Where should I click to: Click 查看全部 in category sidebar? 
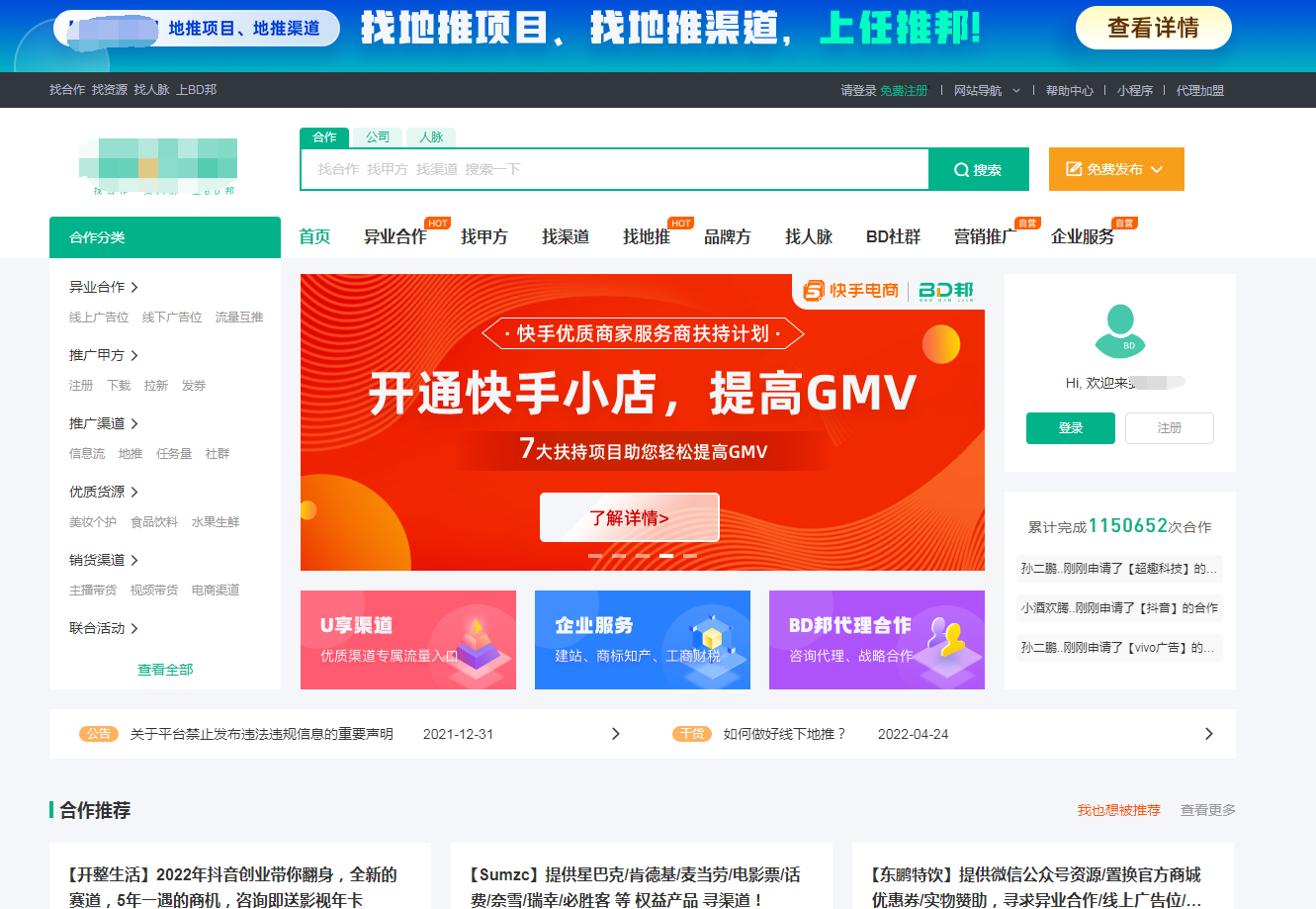pos(165,670)
